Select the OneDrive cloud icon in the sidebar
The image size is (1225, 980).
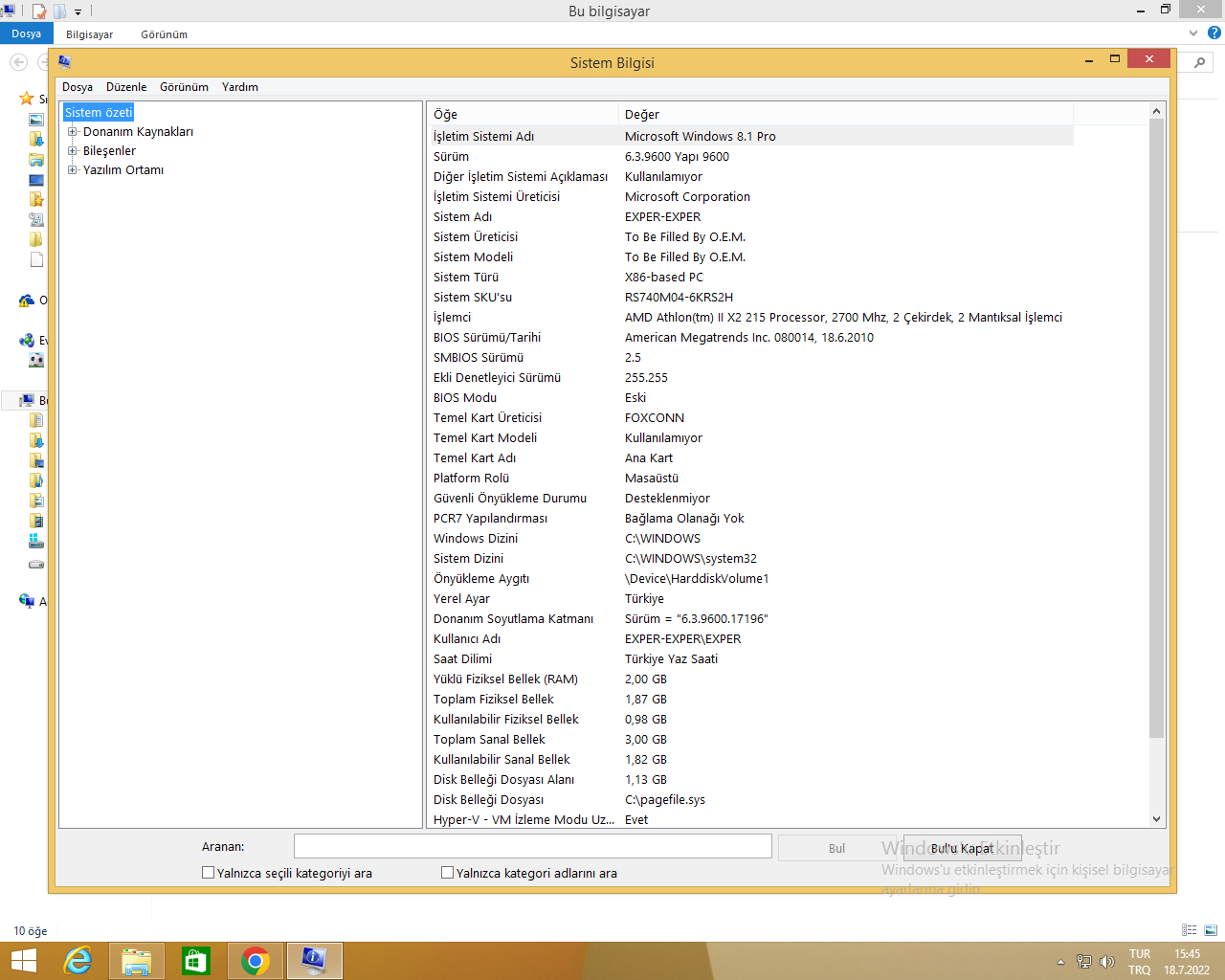(x=27, y=301)
